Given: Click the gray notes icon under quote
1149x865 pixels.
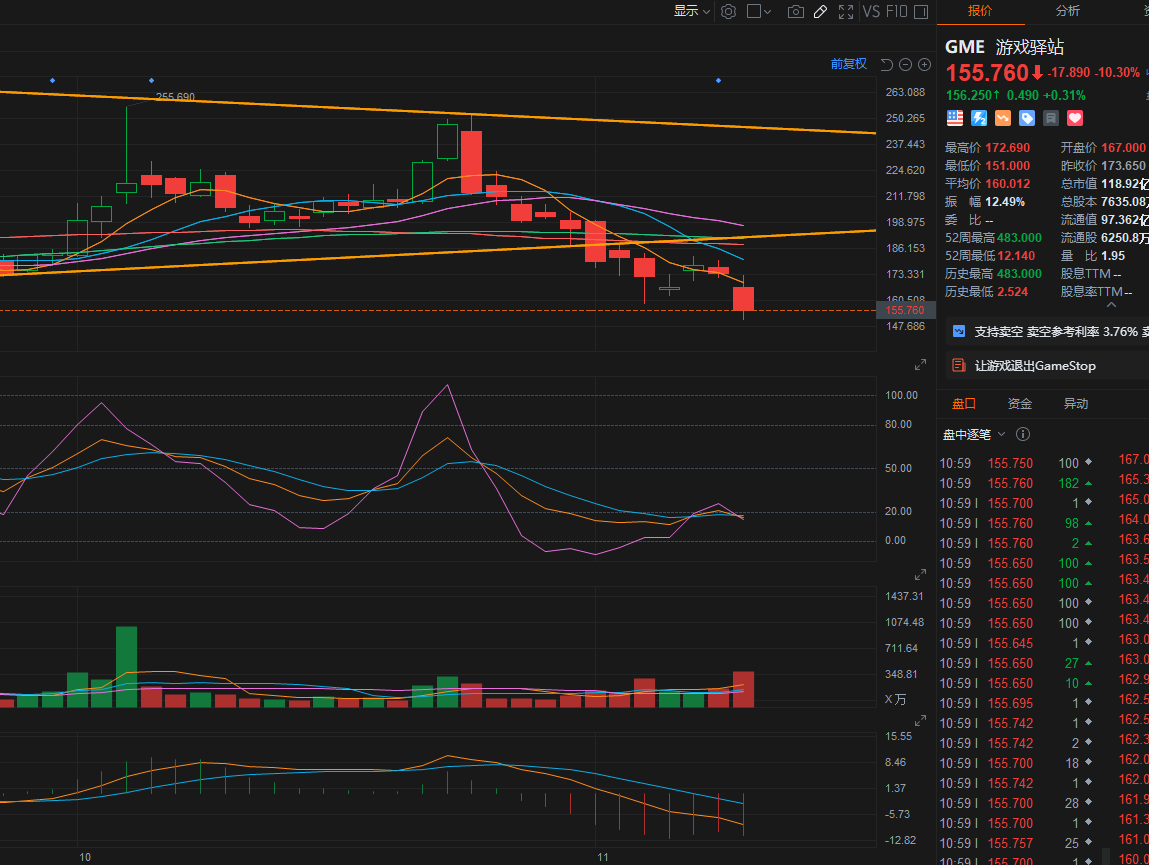Looking at the screenshot, I should click(x=1051, y=118).
